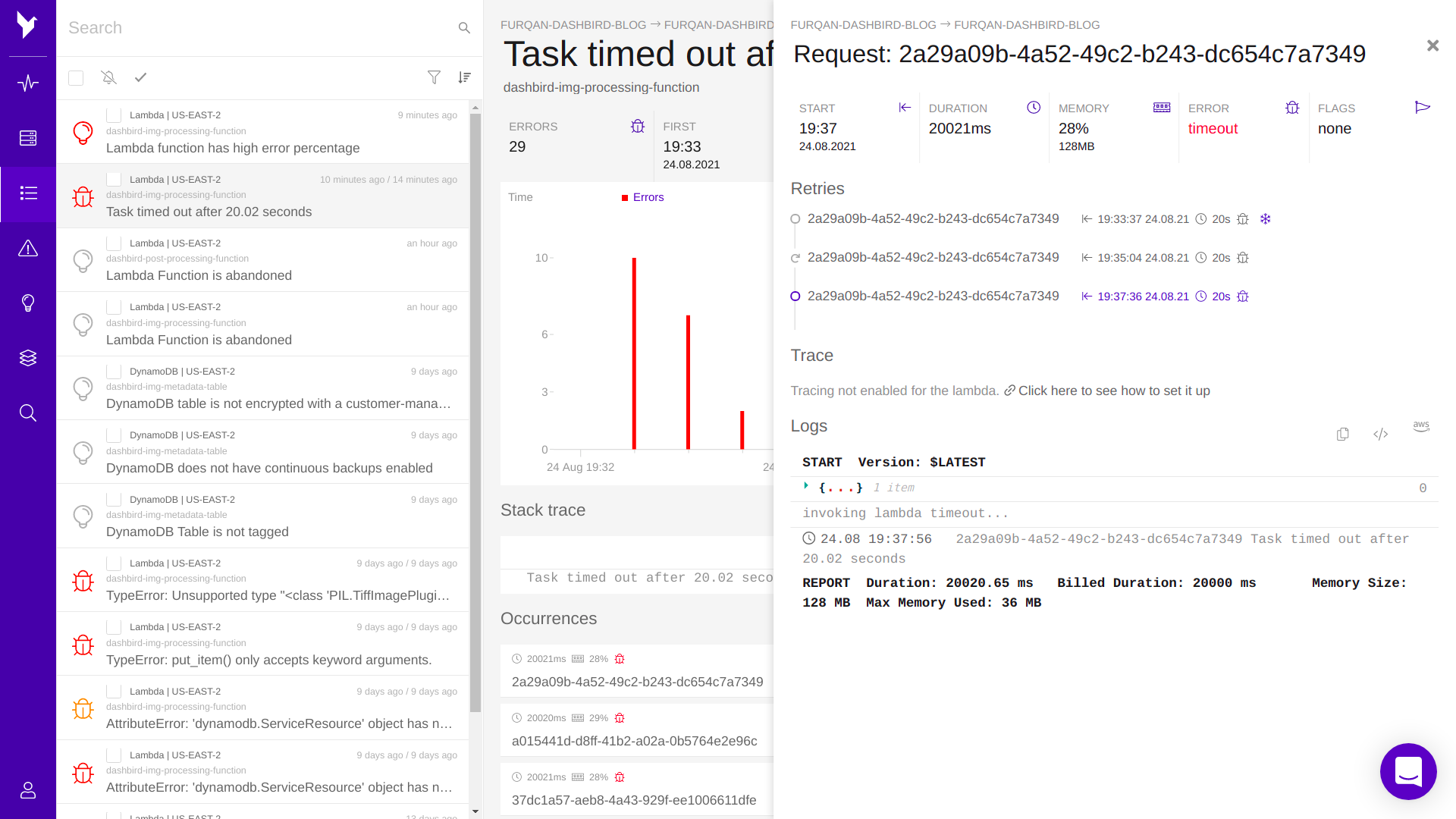The width and height of the screenshot is (1456, 819).
Task: Open the pulse dashboard sidebar icon
Action: [28, 83]
